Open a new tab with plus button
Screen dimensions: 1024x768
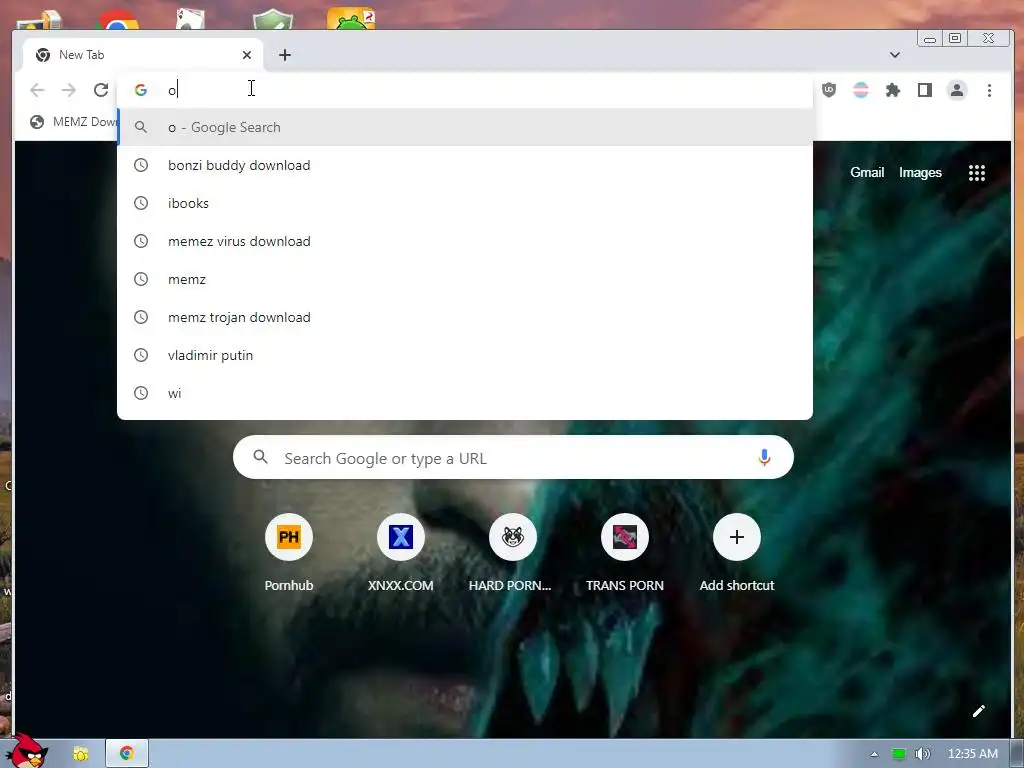[x=285, y=55]
